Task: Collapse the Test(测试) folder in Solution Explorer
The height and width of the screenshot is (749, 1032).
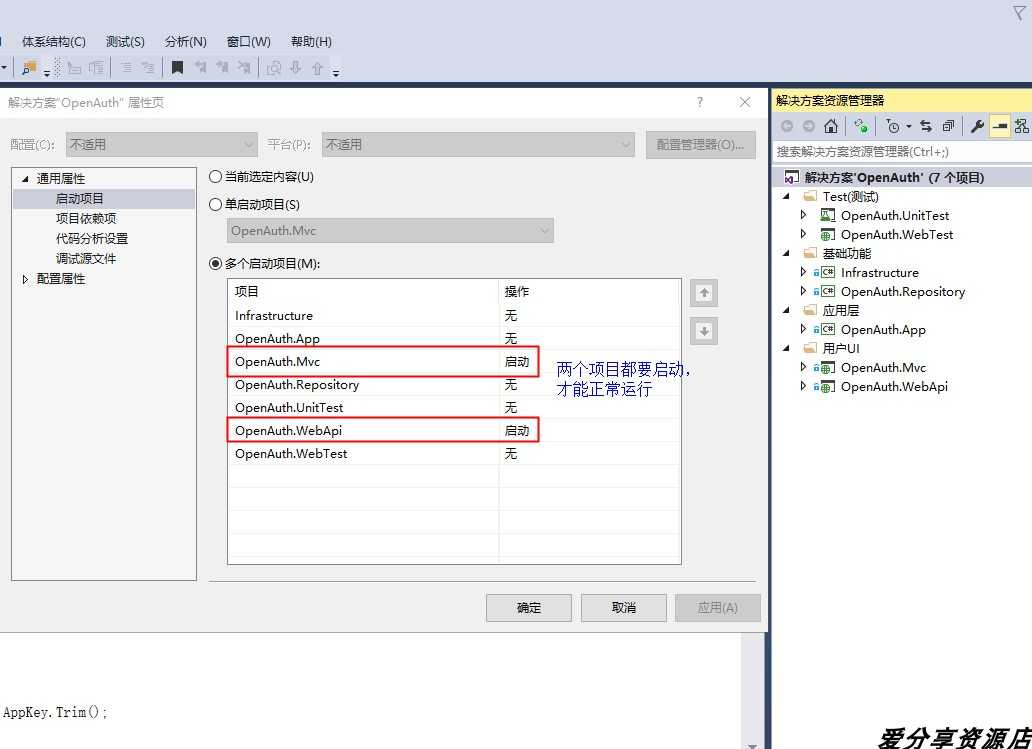Action: [x=786, y=196]
